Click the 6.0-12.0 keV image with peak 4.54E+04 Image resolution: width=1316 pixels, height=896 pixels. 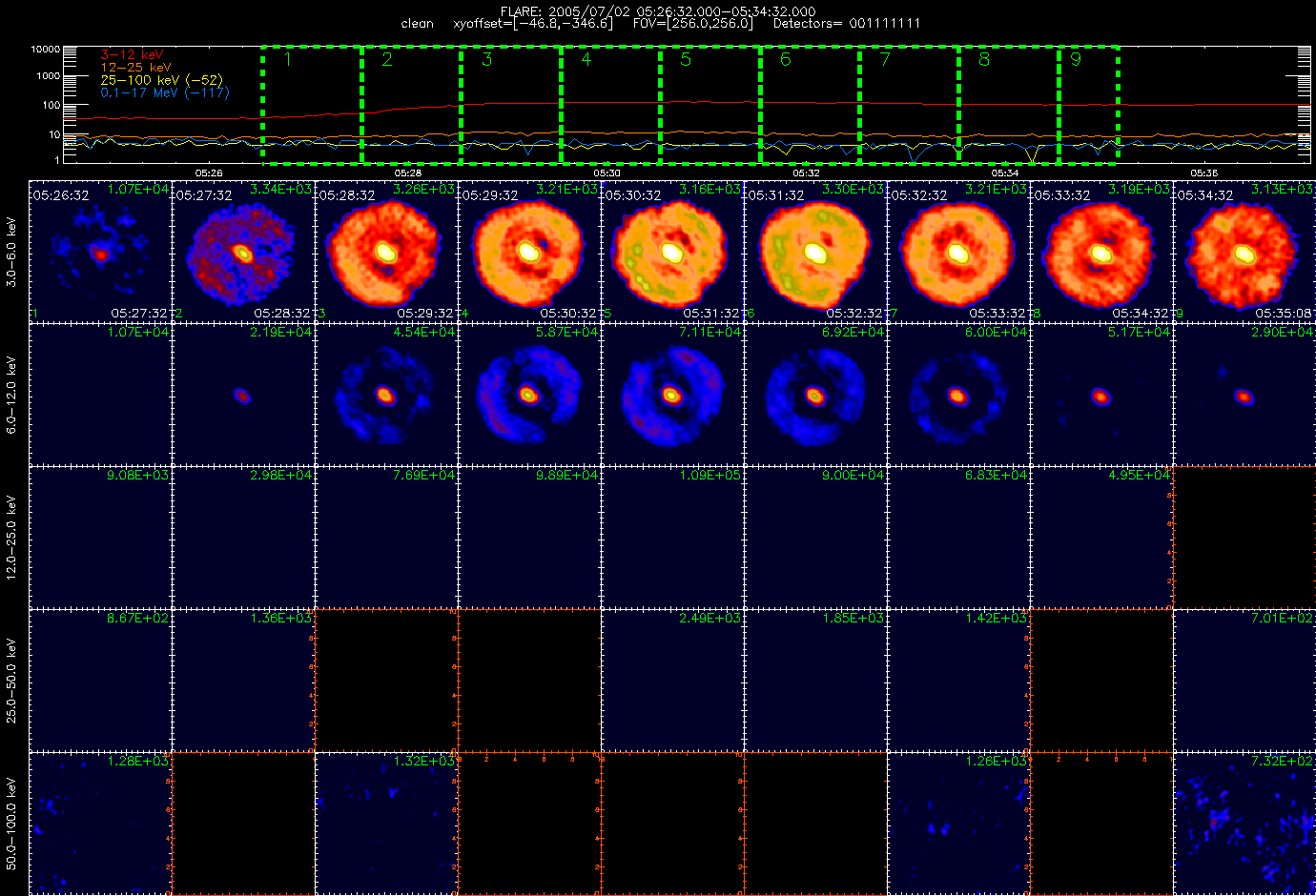click(386, 394)
